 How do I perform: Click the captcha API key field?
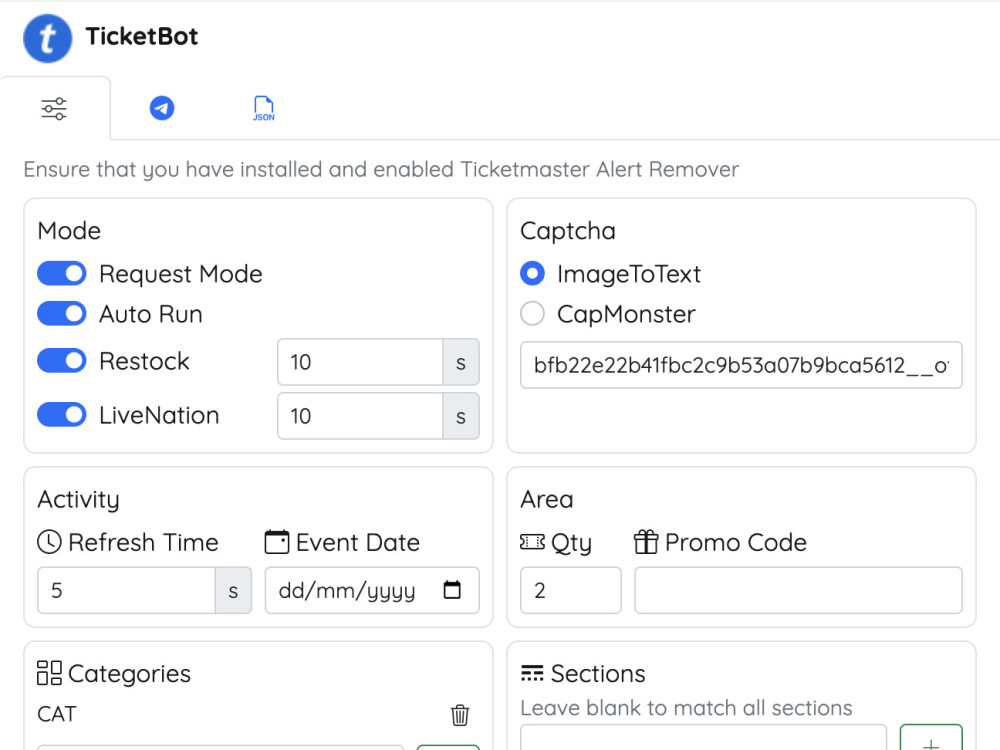pos(741,365)
